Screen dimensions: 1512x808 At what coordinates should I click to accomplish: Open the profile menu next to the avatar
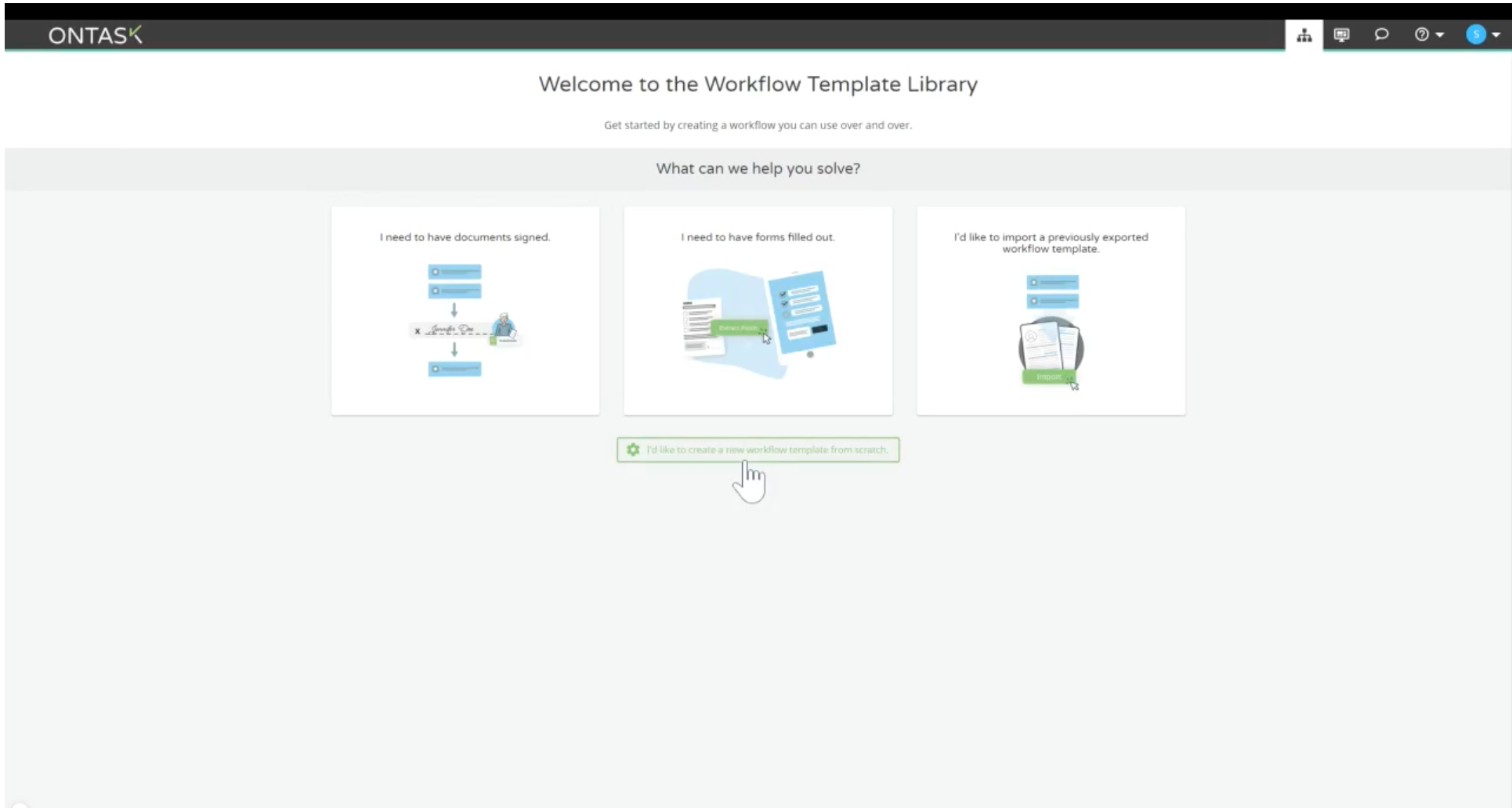point(1497,34)
